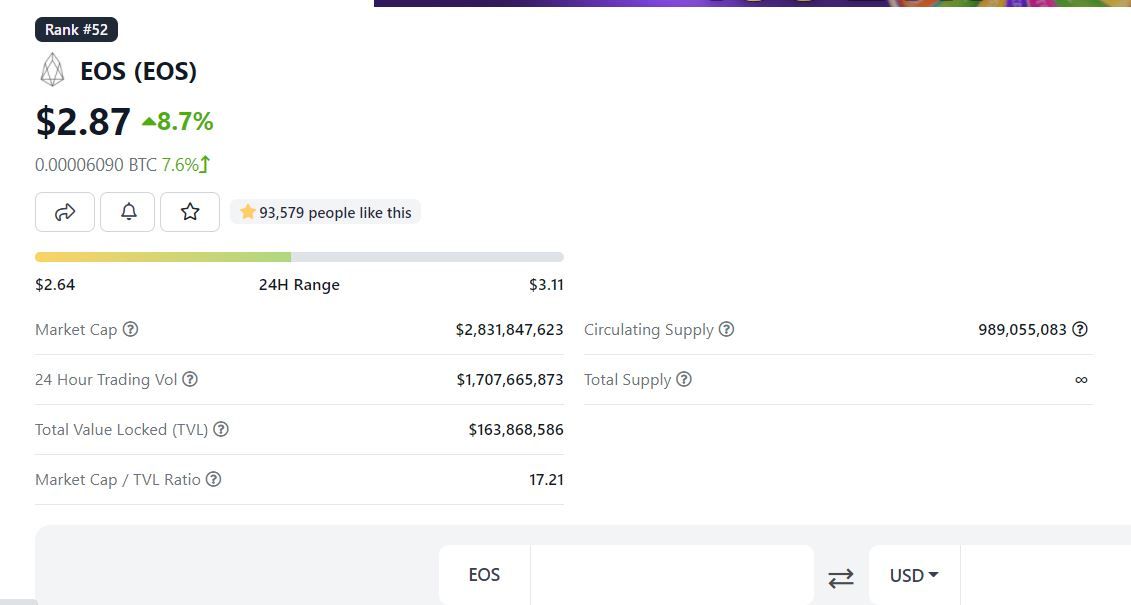This screenshot has height=605, width=1131.
Task: Click the green 8.7% price change indicator
Action: tap(178, 122)
